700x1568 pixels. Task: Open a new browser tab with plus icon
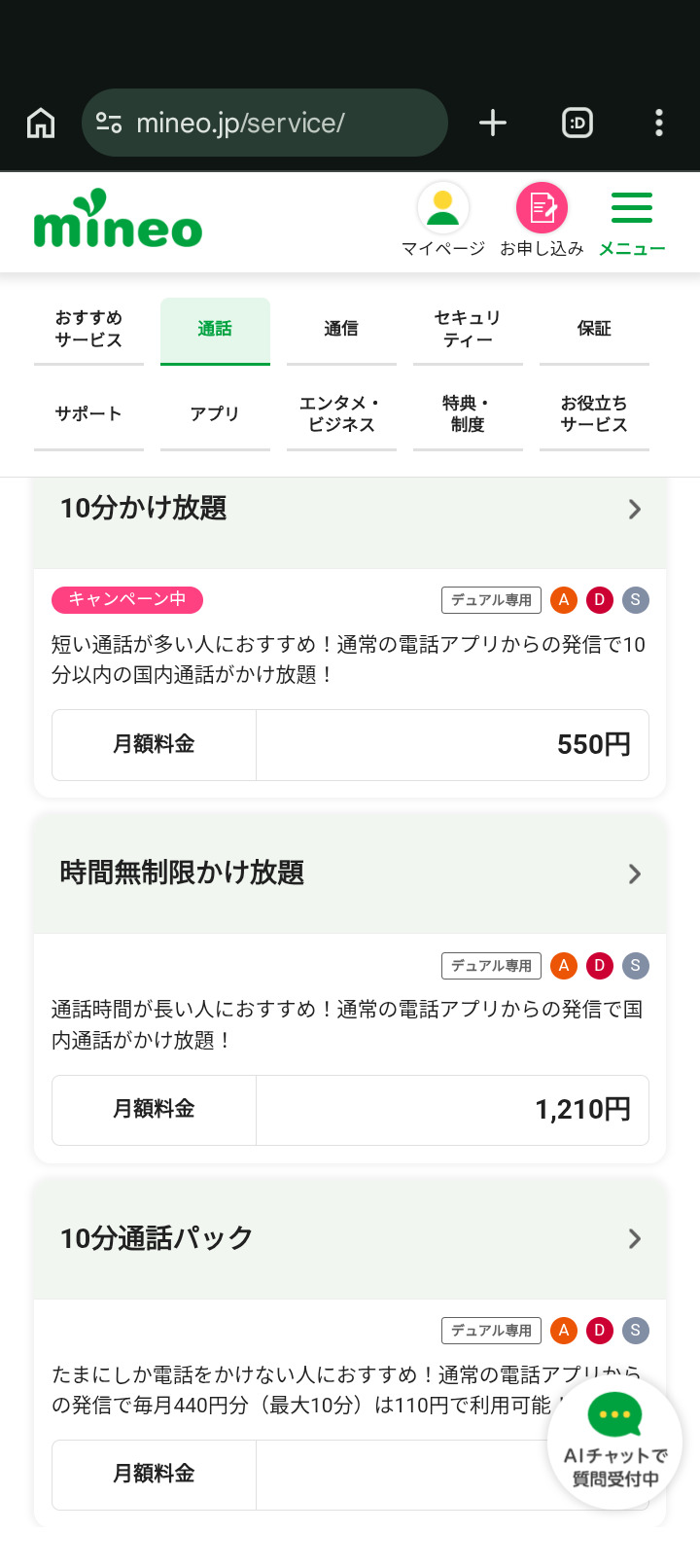493,123
